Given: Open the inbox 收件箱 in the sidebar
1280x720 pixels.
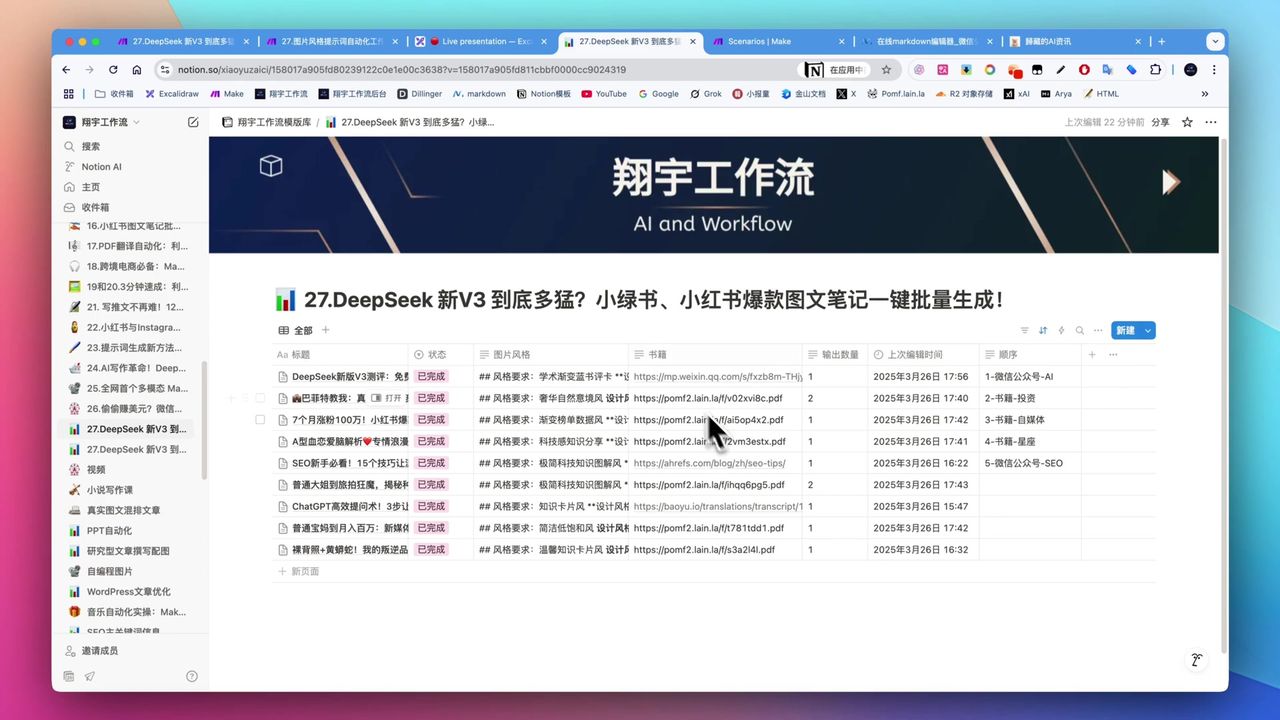Looking at the screenshot, I should tap(96, 207).
